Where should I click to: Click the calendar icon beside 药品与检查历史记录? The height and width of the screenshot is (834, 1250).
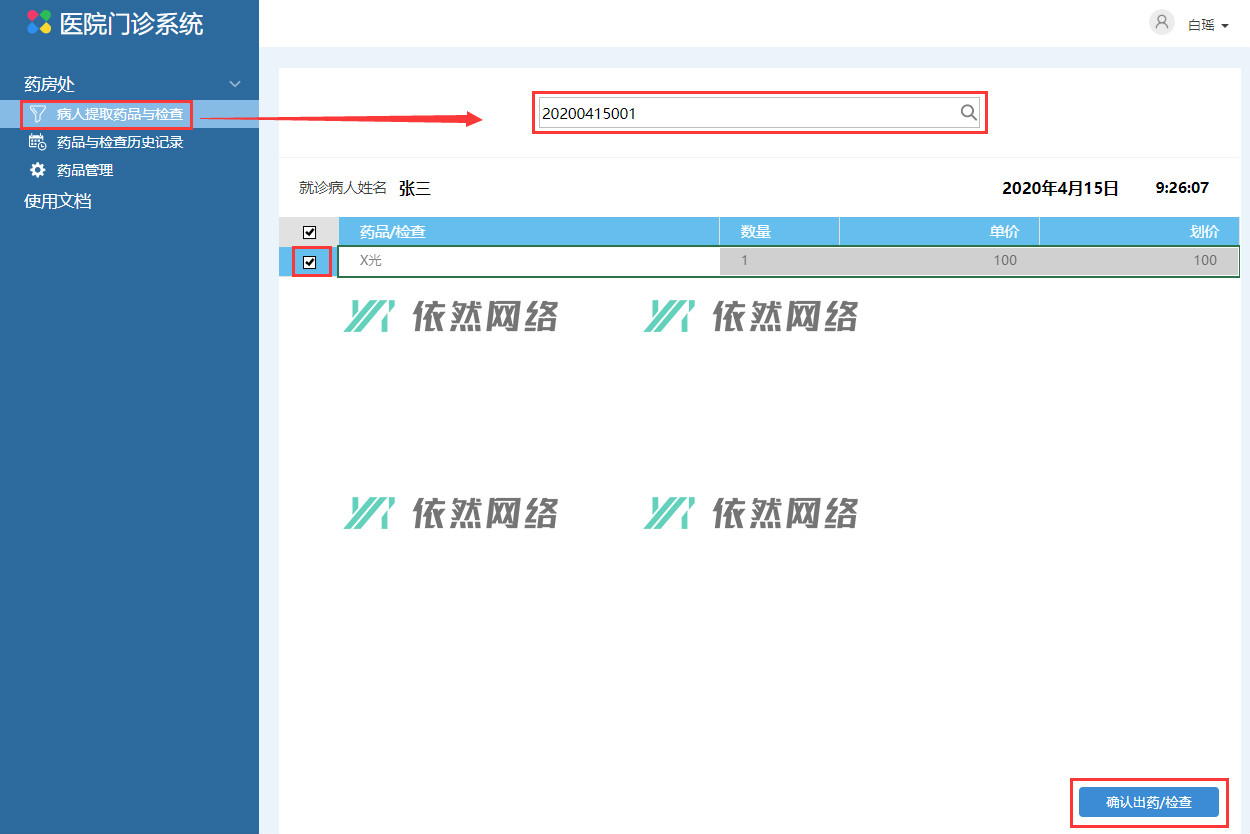click(x=37, y=142)
